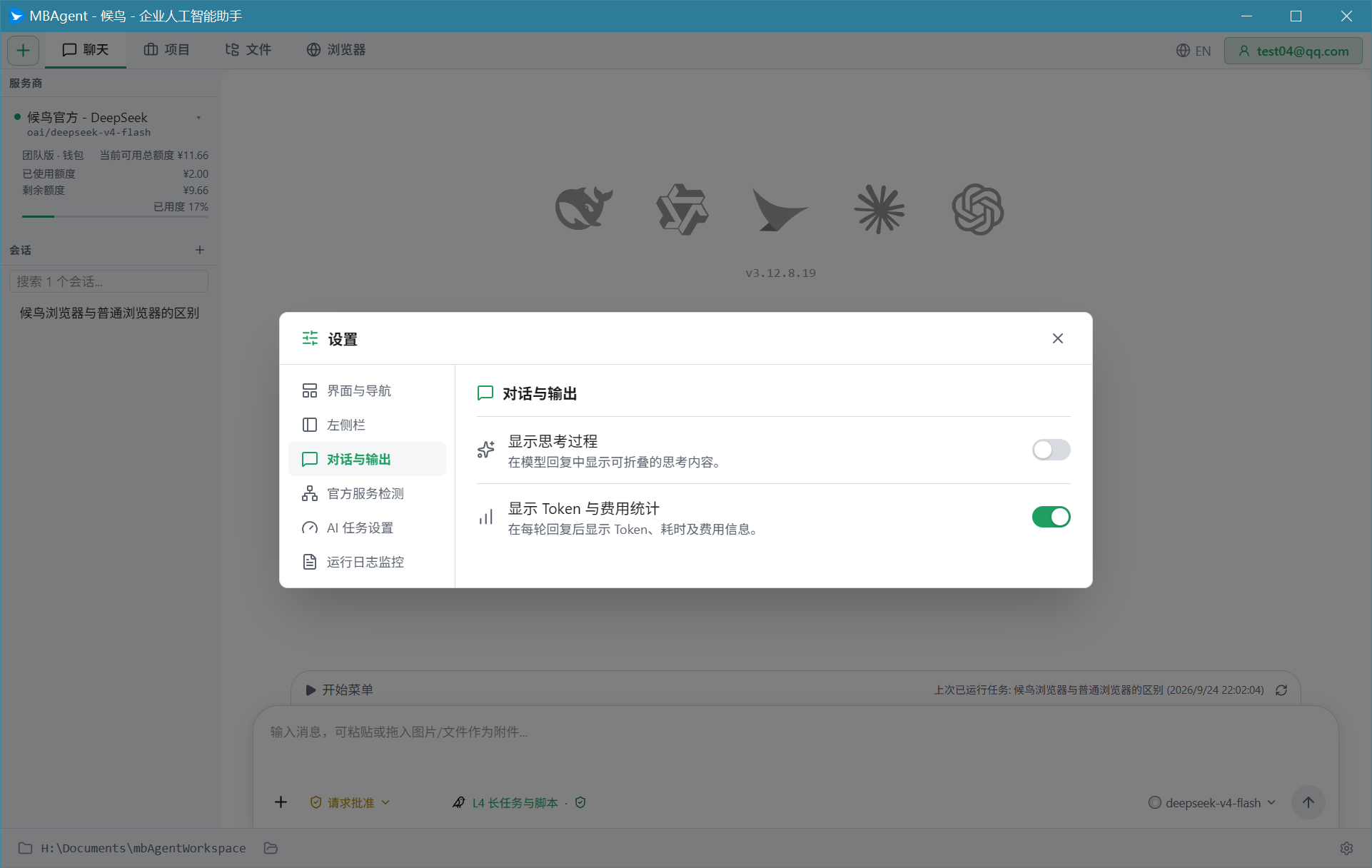Viewport: 1372px width, 868px height.
Task: Click the 团队版 · 钱包 label
Action: [x=53, y=155]
